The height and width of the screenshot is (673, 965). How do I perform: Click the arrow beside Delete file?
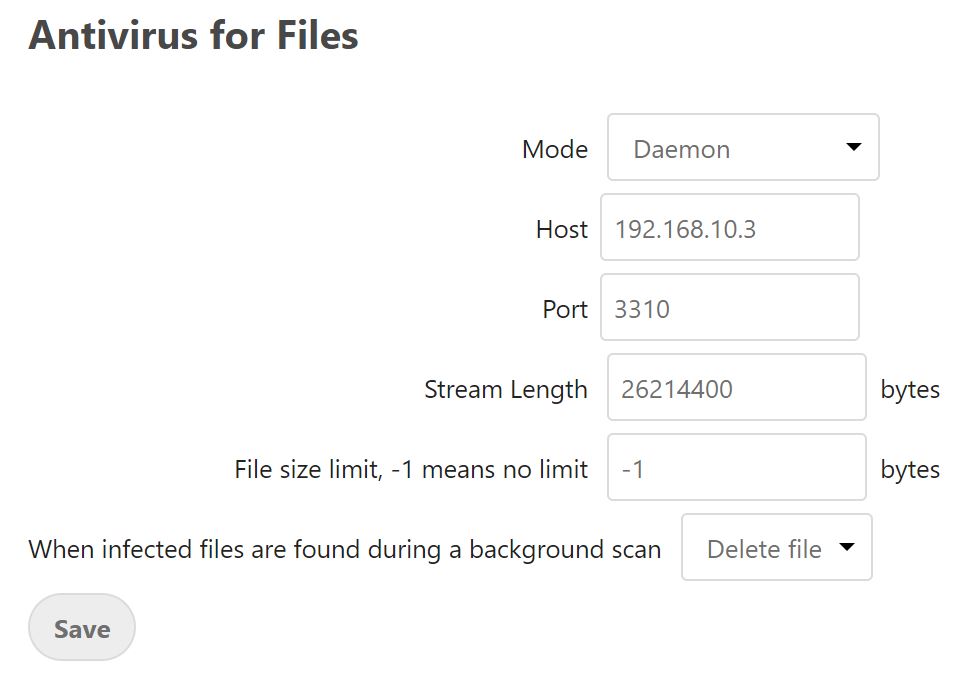click(847, 548)
